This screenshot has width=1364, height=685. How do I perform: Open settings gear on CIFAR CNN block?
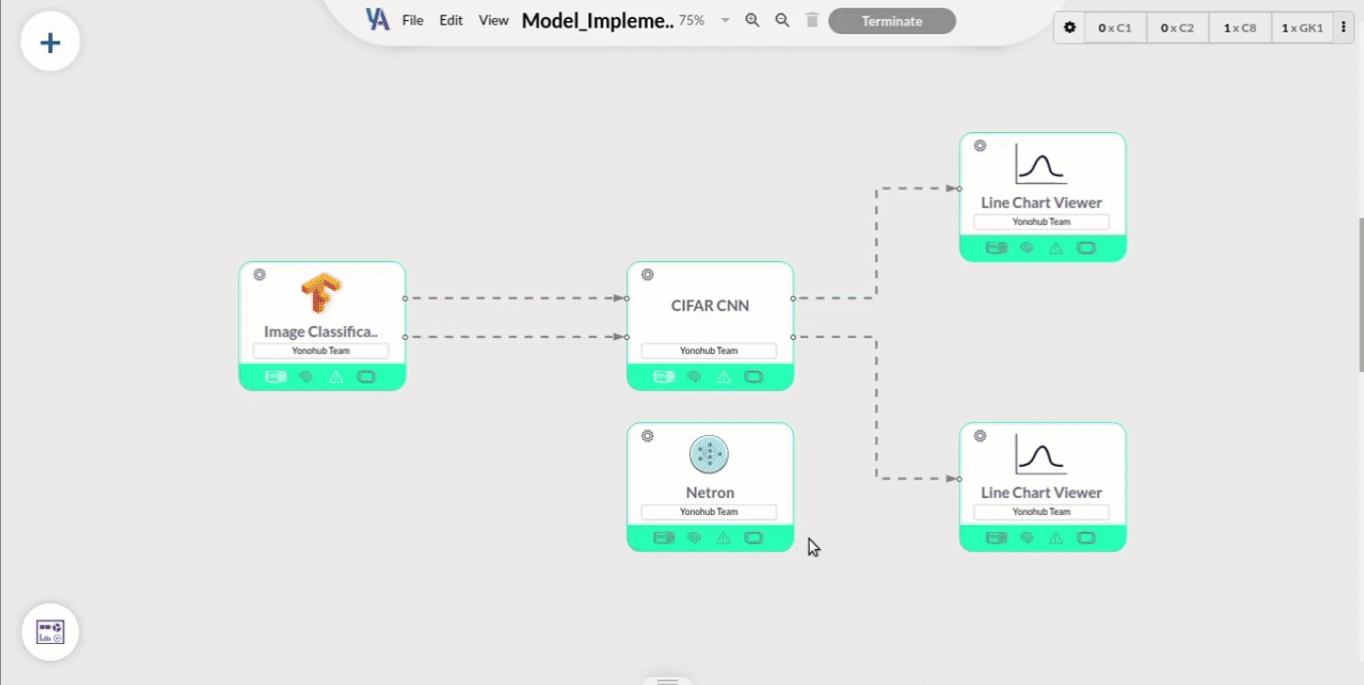coord(647,274)
